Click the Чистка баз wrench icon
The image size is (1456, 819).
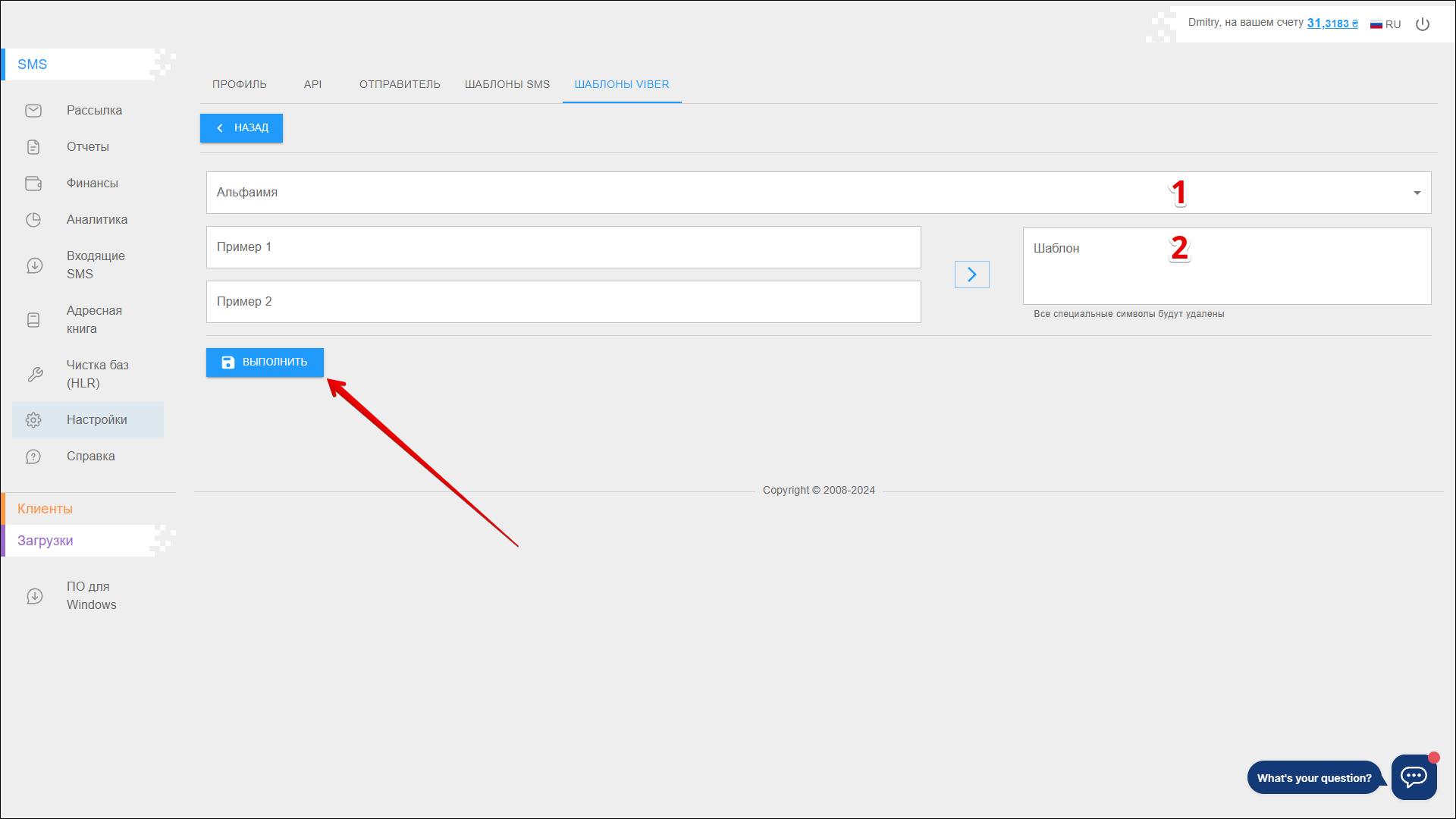(35, 375)
